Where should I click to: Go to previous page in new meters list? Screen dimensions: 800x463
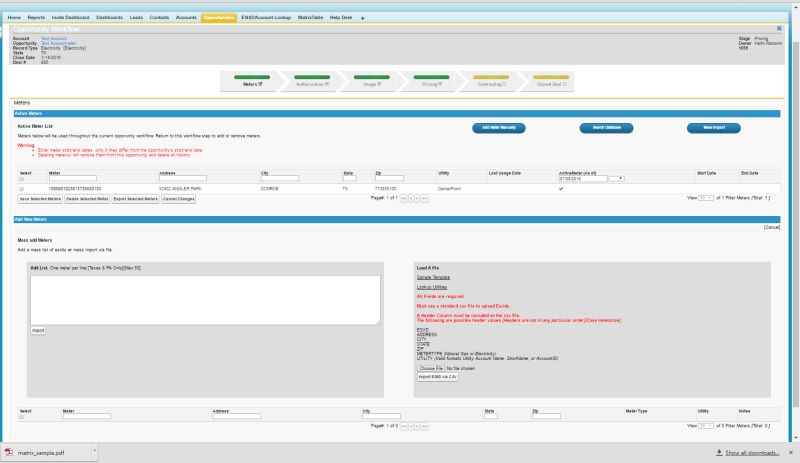(411, 426)
